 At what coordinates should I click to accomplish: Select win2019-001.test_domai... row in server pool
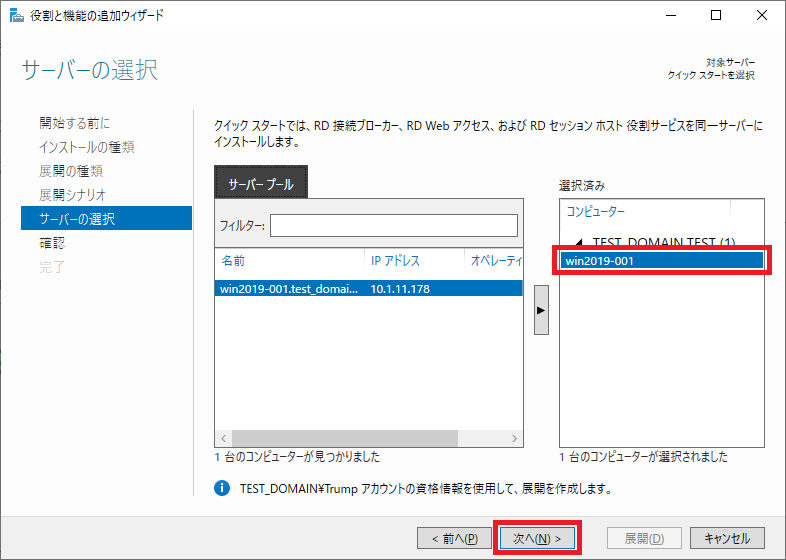pos(368,289)
